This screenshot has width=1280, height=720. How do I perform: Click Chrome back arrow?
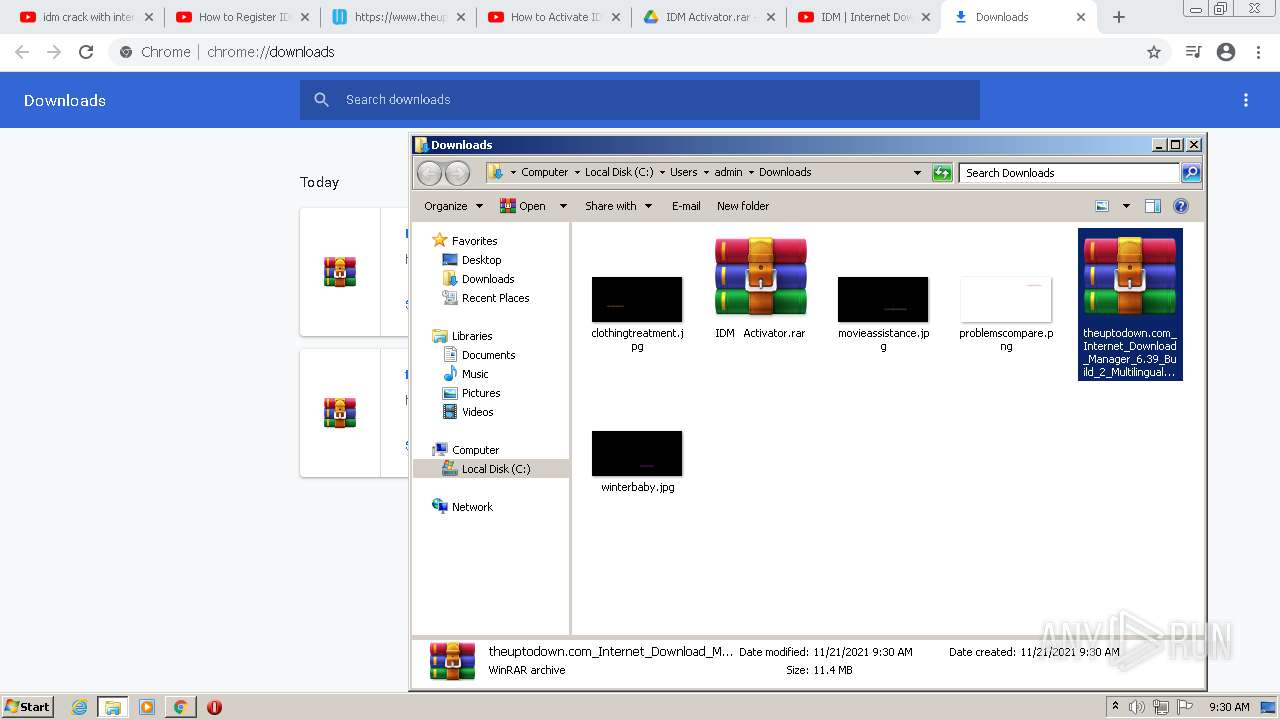pyautogui.click(x=22, y=52)
